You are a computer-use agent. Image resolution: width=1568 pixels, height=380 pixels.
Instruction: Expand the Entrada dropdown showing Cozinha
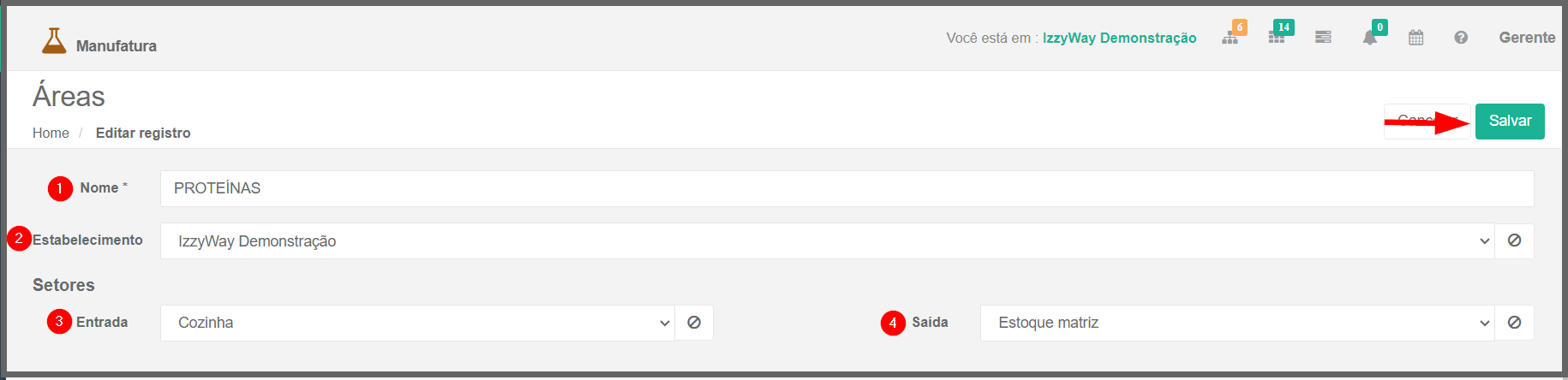(417, 323)
